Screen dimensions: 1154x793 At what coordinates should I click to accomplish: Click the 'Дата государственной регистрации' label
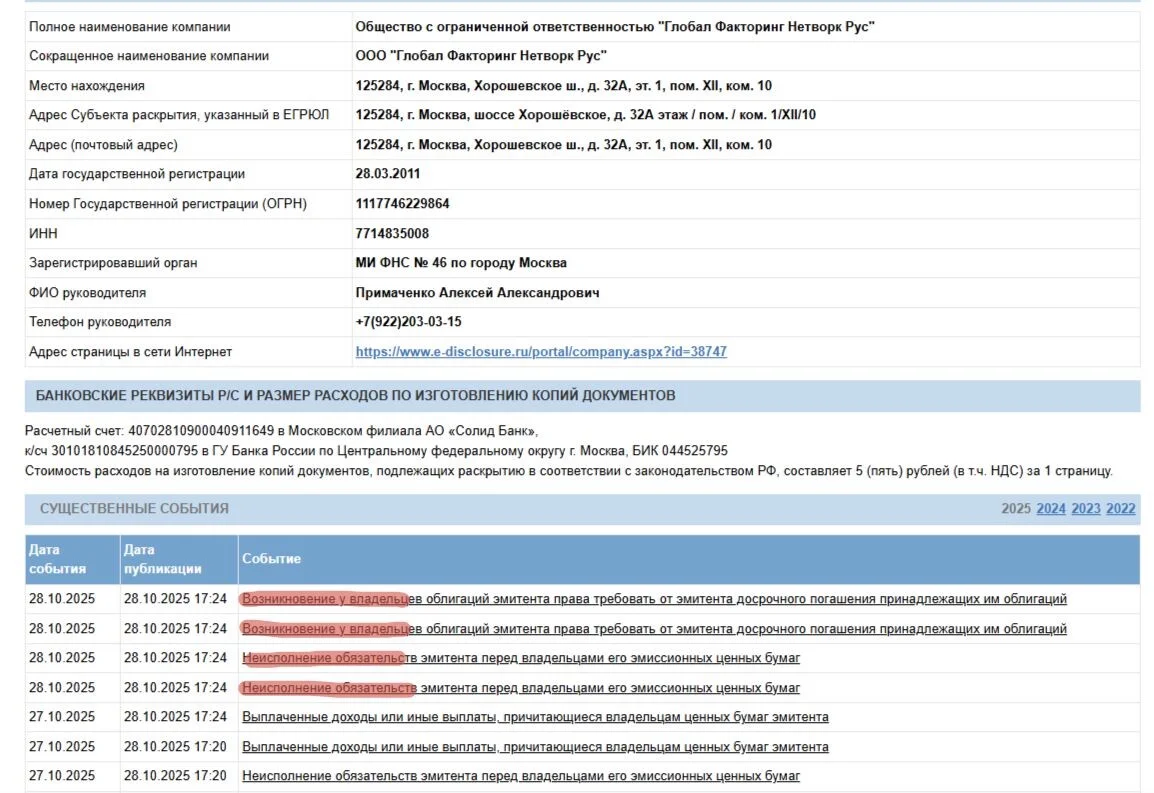137,174
